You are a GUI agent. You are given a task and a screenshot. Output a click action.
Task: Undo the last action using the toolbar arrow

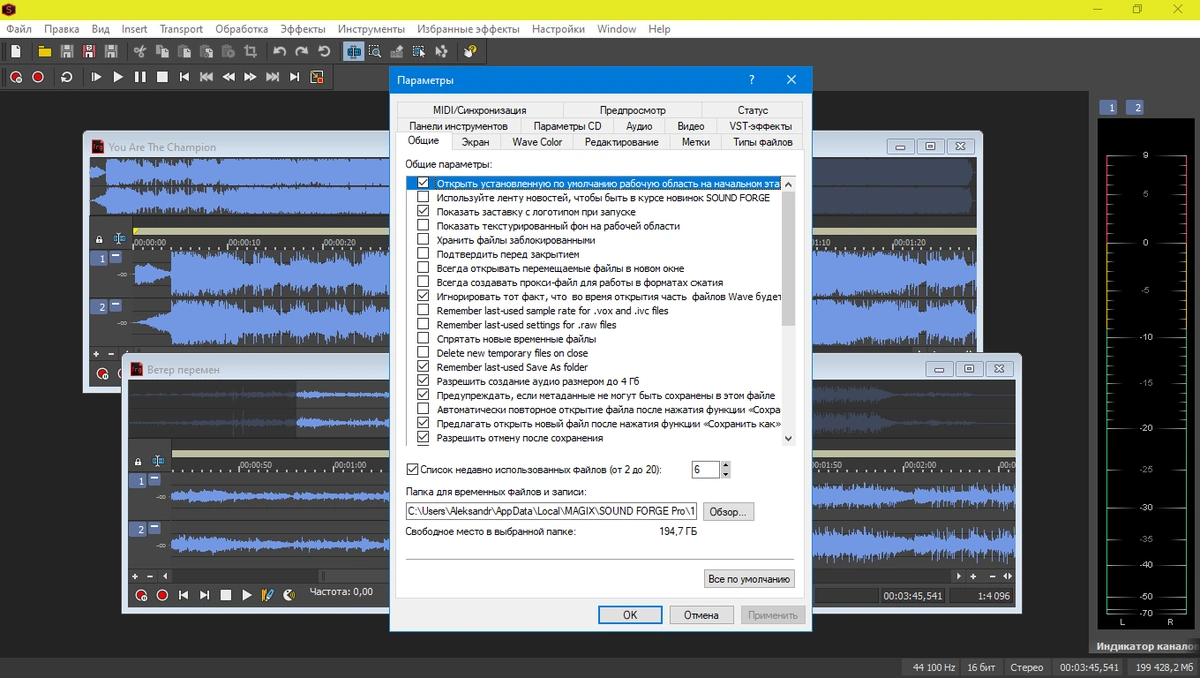[x=280, y=51]
